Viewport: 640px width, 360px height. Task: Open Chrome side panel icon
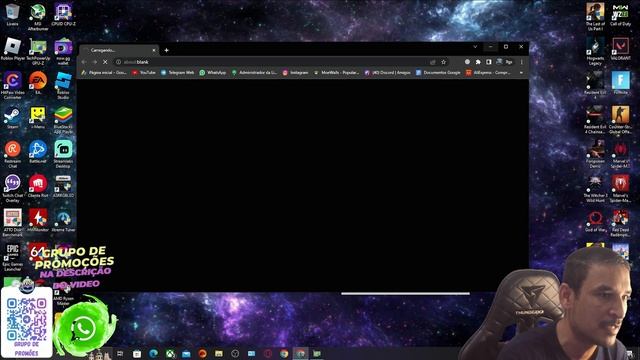tap(489, 62)
